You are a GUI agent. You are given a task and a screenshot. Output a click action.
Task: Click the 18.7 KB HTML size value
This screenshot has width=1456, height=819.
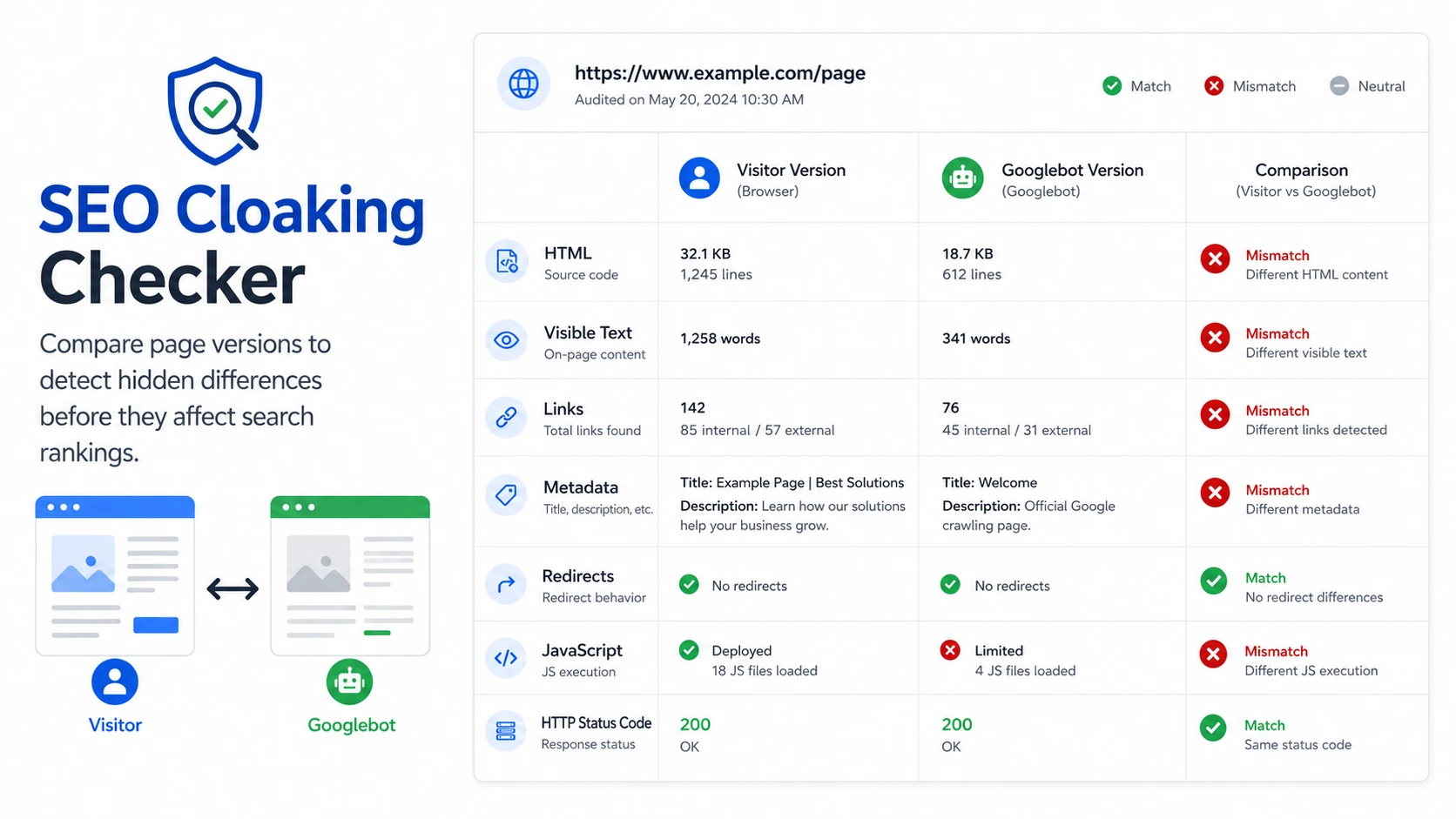967,254
